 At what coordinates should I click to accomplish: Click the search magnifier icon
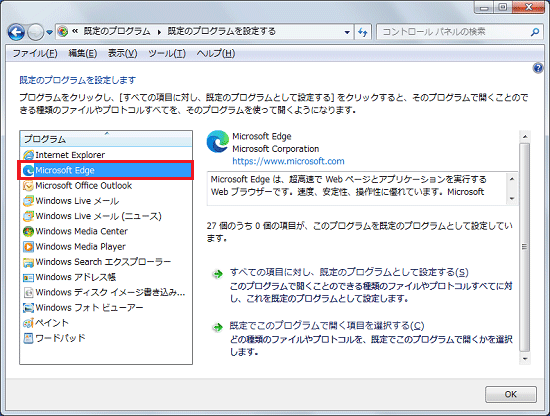[x=535, y=32]
